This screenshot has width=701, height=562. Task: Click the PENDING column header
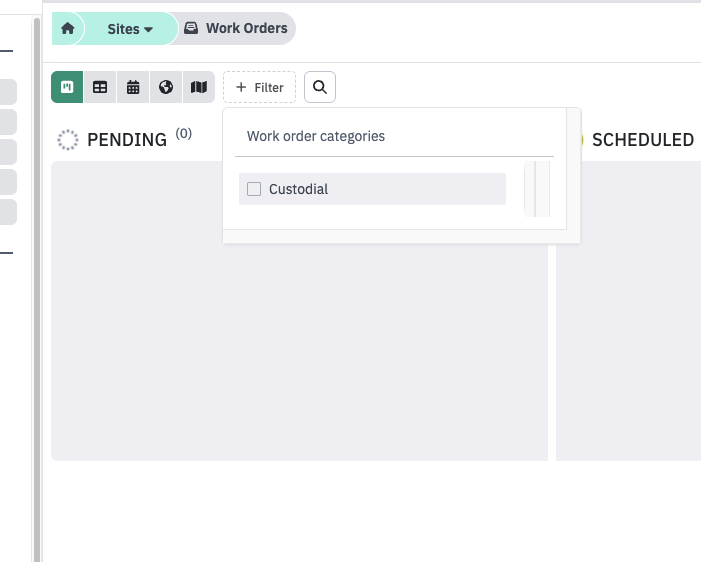point(127,139)
